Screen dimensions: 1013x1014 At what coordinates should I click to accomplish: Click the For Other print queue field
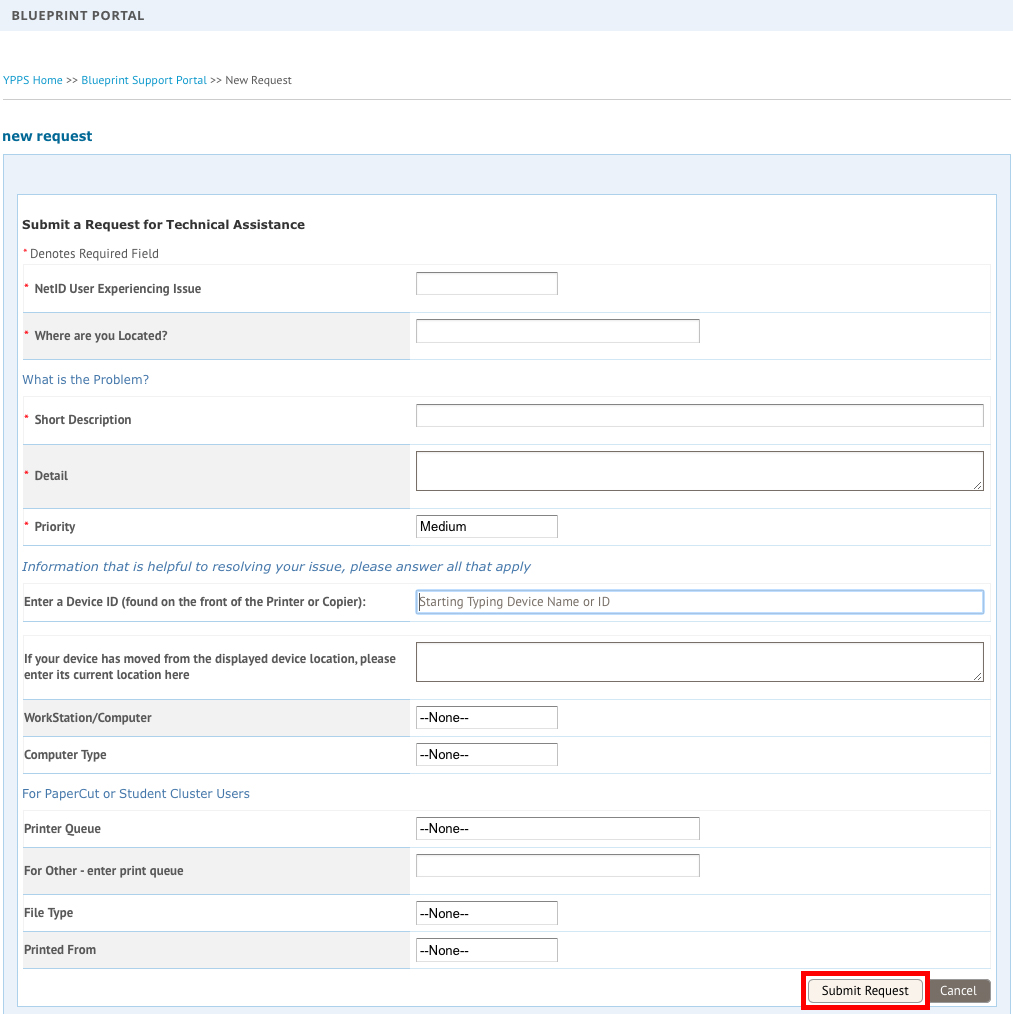coord(556,864)
